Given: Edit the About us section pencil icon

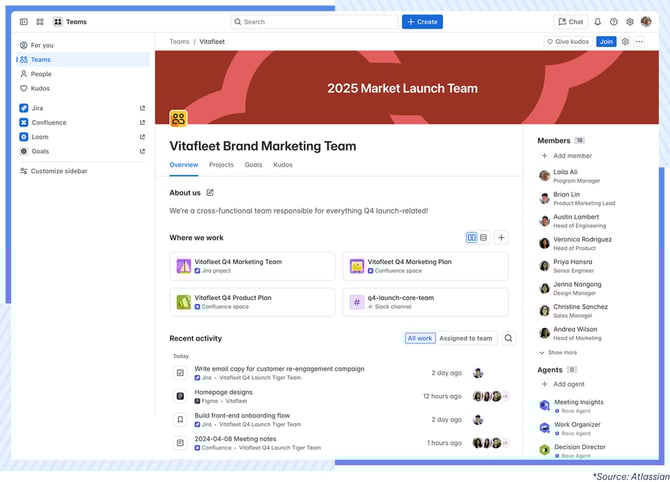Looking at the screenshot, I should 210,193.
